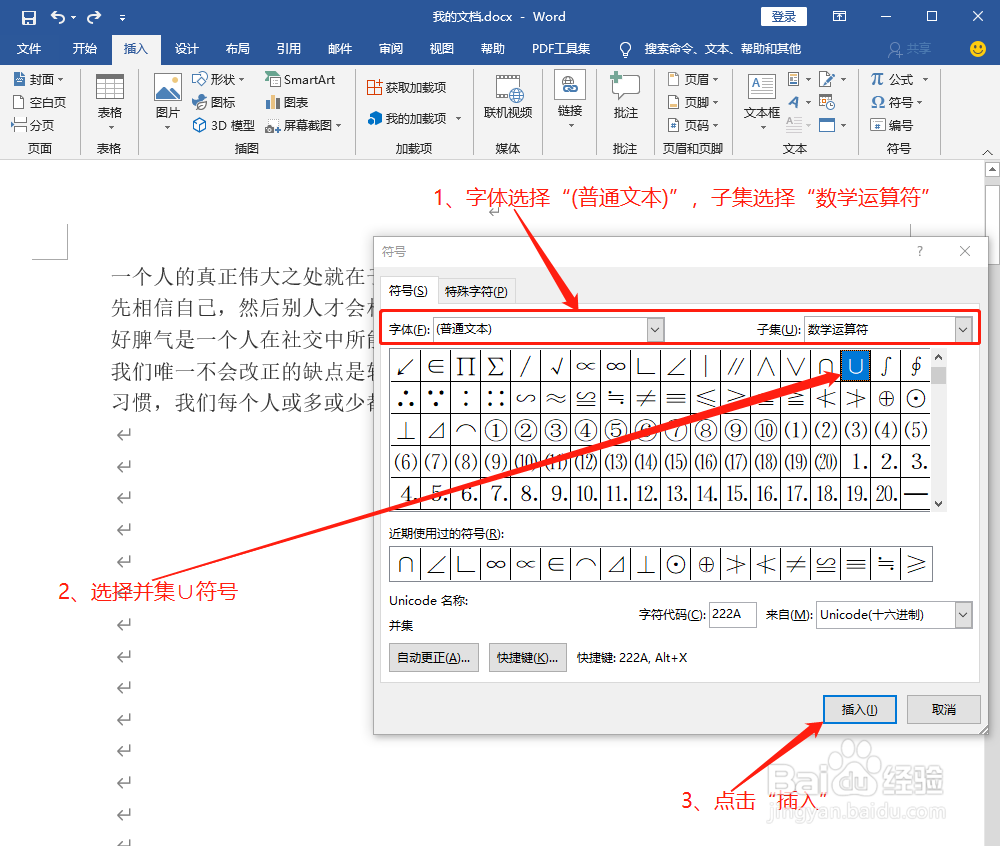Select the 符号(S) dialog tab
The height and width of the screenshot is (846, 1000).
point(408,291)
